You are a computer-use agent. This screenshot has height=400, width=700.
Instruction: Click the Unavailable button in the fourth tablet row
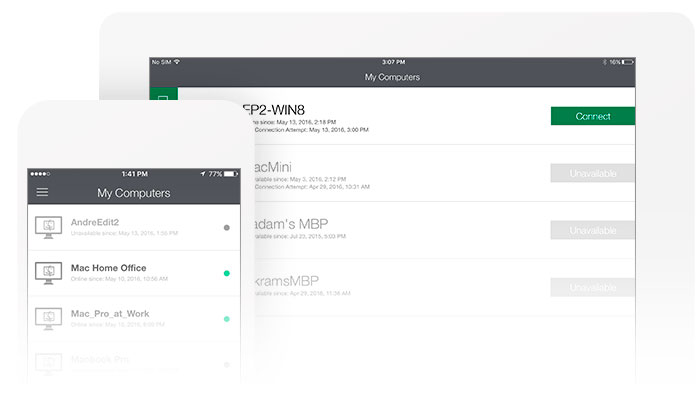click(x=592, y=287)
